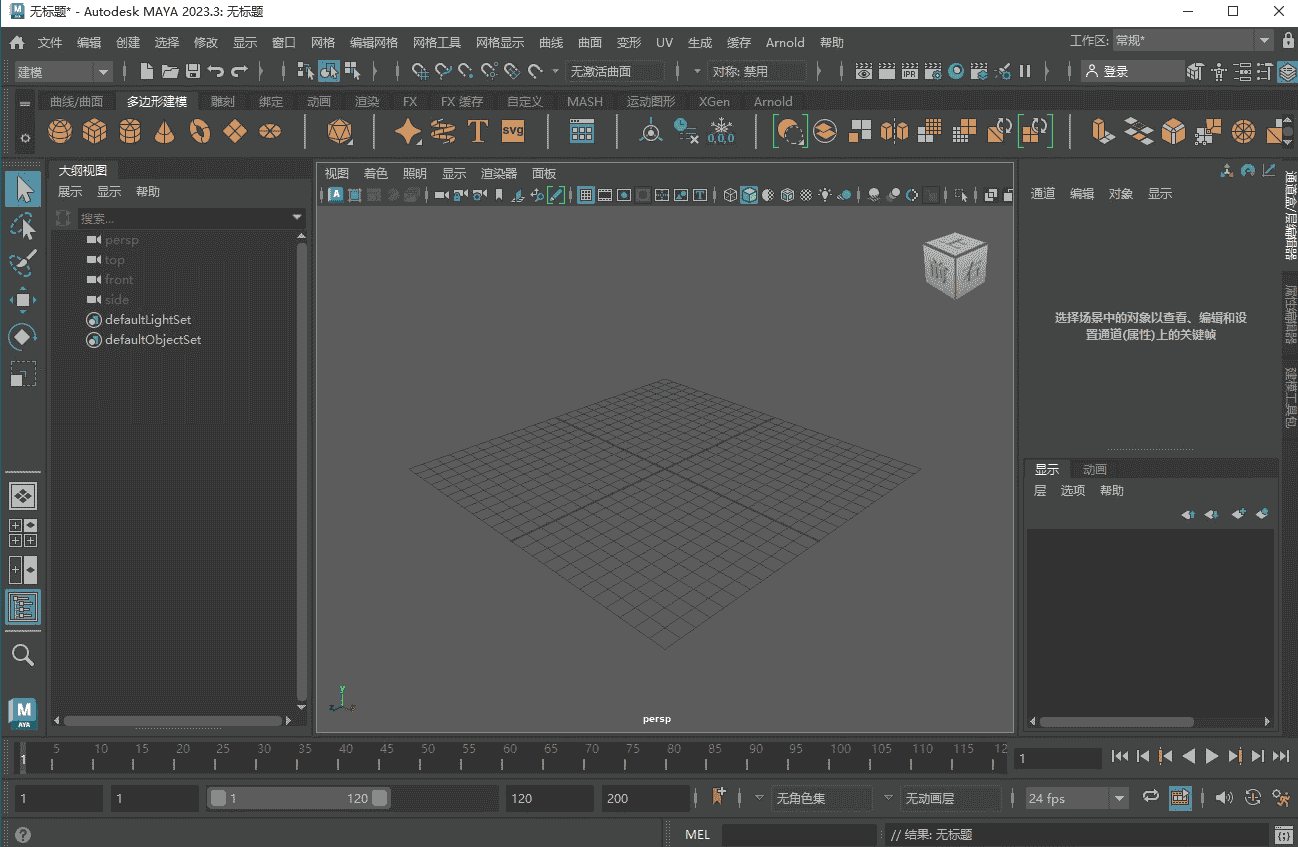1298x847 pixels.
Task: Switch to the 动画 layer editor tab
Action: click(1095, 469)
